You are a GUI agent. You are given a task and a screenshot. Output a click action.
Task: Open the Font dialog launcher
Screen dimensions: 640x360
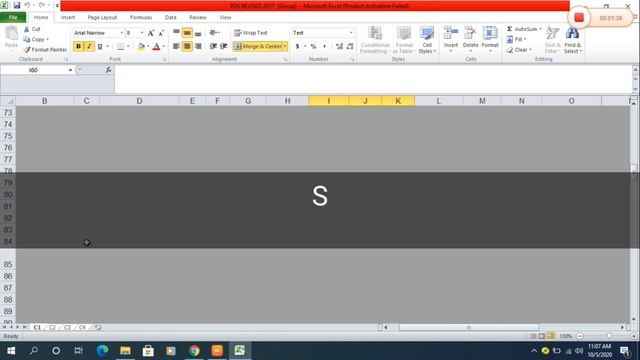(x=164, y=60)
